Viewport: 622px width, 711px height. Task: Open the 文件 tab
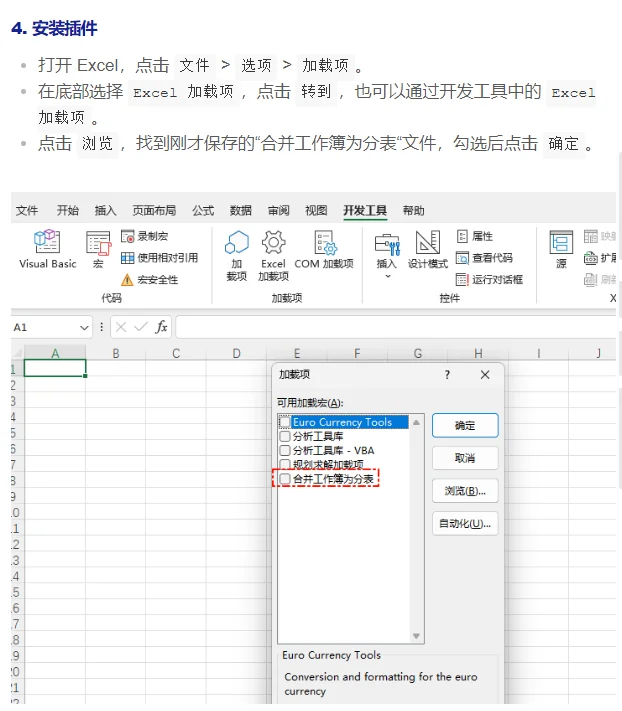click(27, 210)
